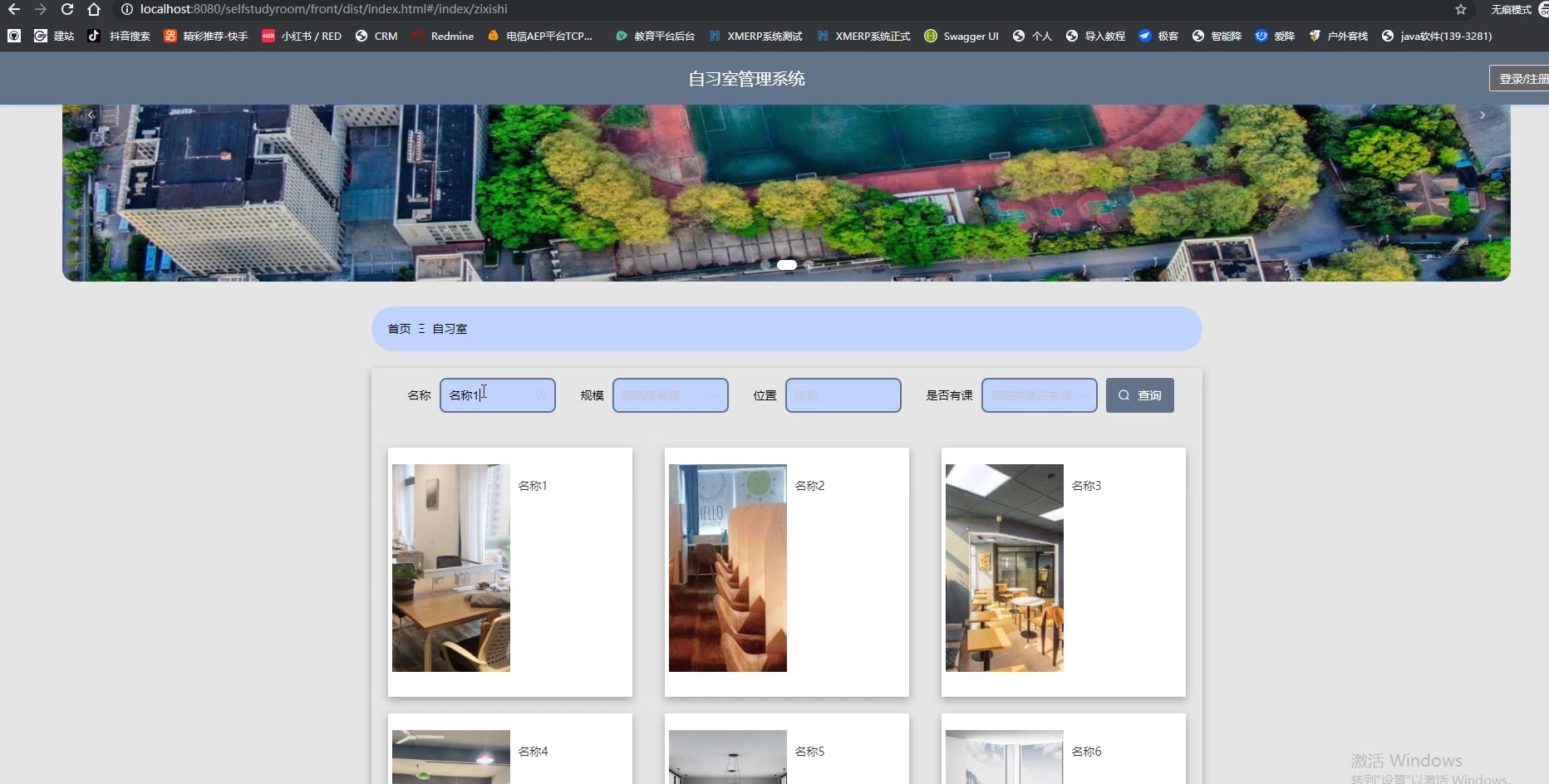The height and width of the screenshot is (784, 1549).
Task: Click the 名称6 card title text
Action: coord(1086,752)
